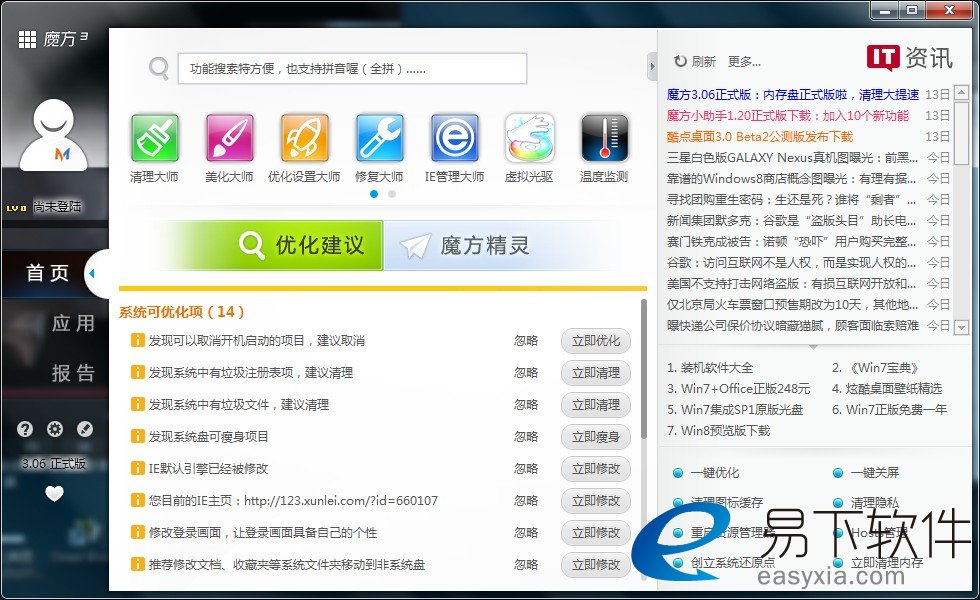Open 更多... news link
The width and height of the screenshot is (980, 600).
pos(744,61)
